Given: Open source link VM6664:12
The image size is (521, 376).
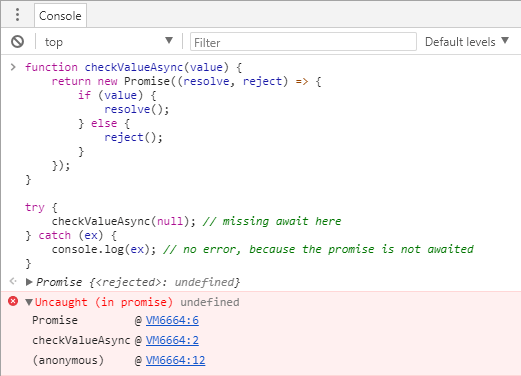Looking at the screenshot, I should click(175, 360).
